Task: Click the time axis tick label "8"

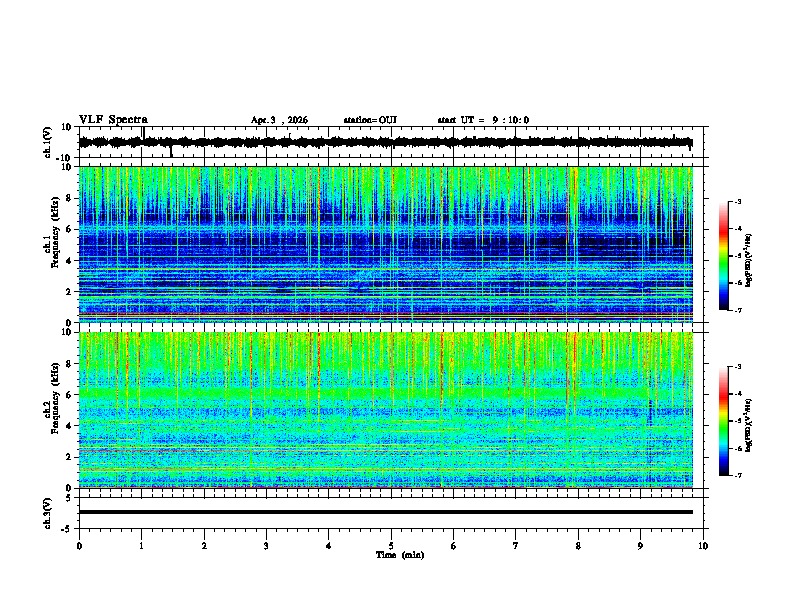Action: pos(578,546)
